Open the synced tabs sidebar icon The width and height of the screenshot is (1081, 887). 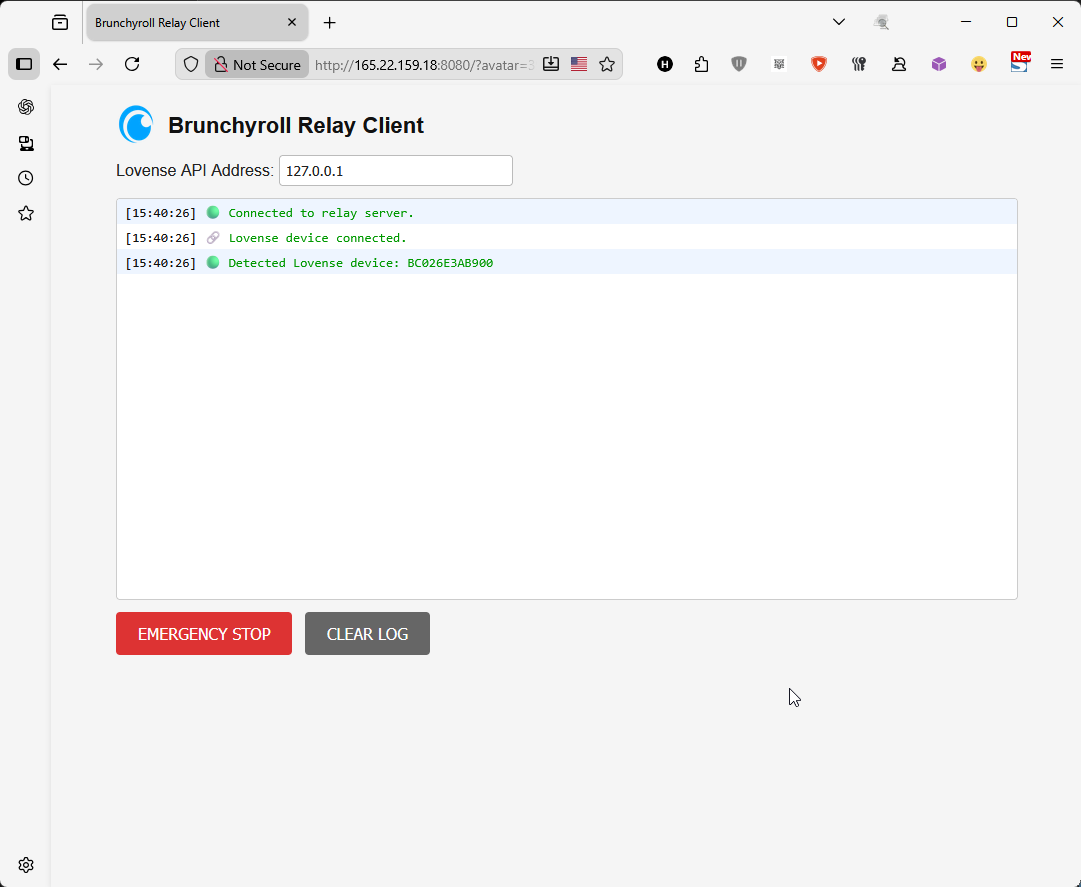click(26, 143)
